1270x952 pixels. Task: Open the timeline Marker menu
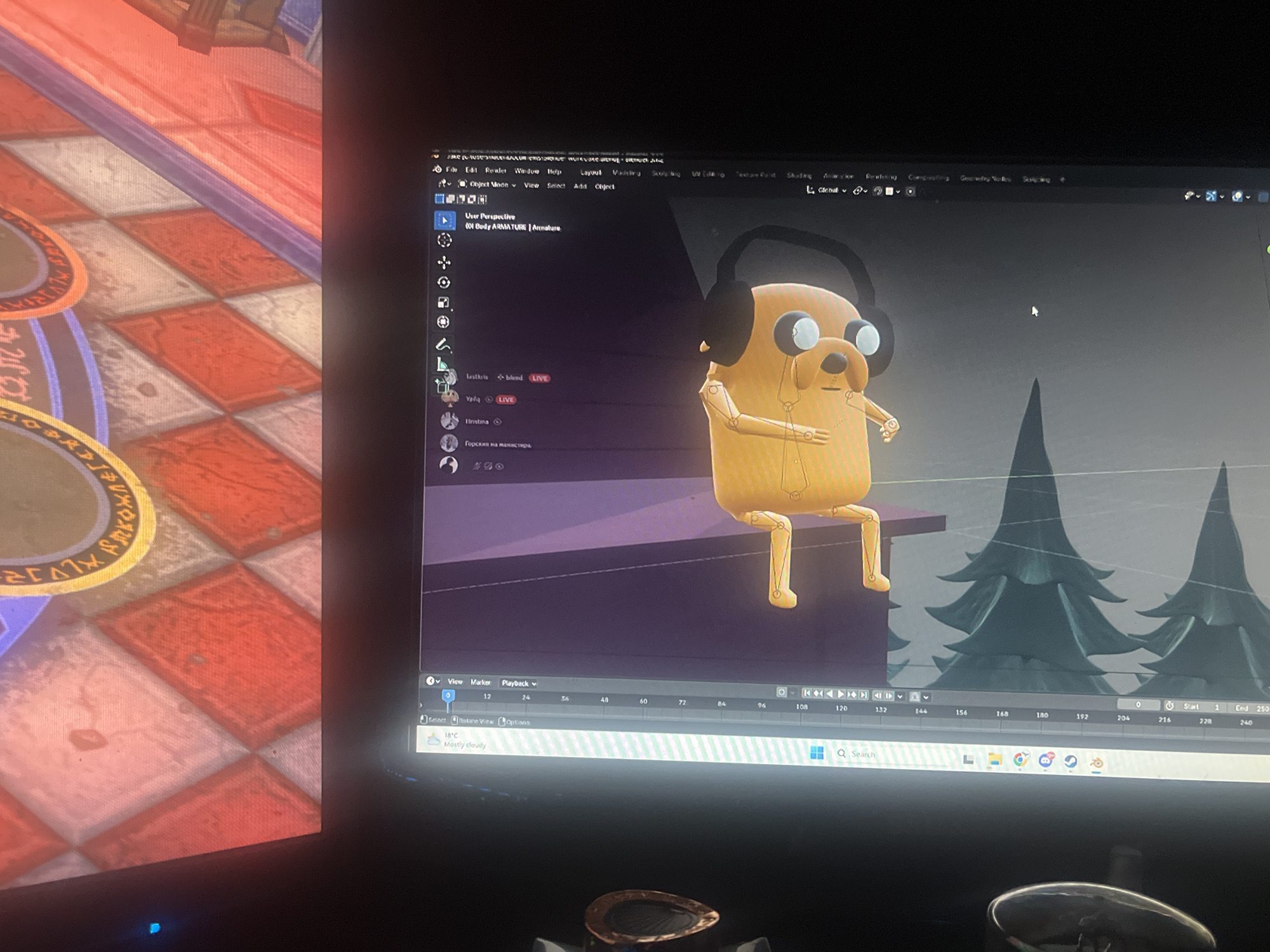tap(480, 682)
